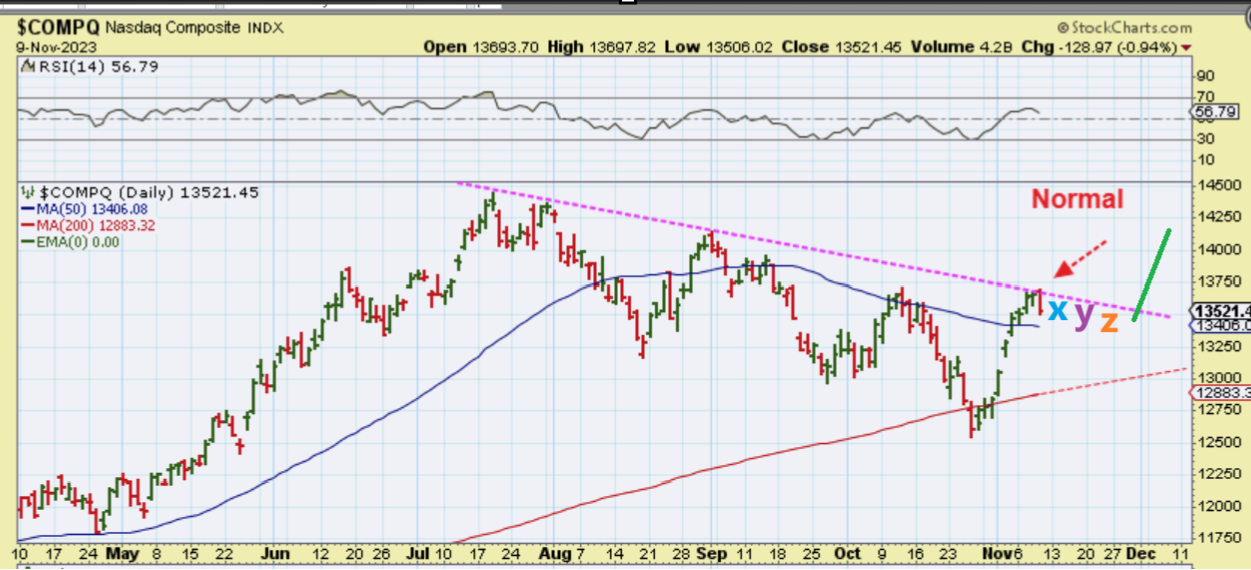Click the RSI 10 axis label
Viewport: 1251px width, 570px height.
[x=1207, y=159]
